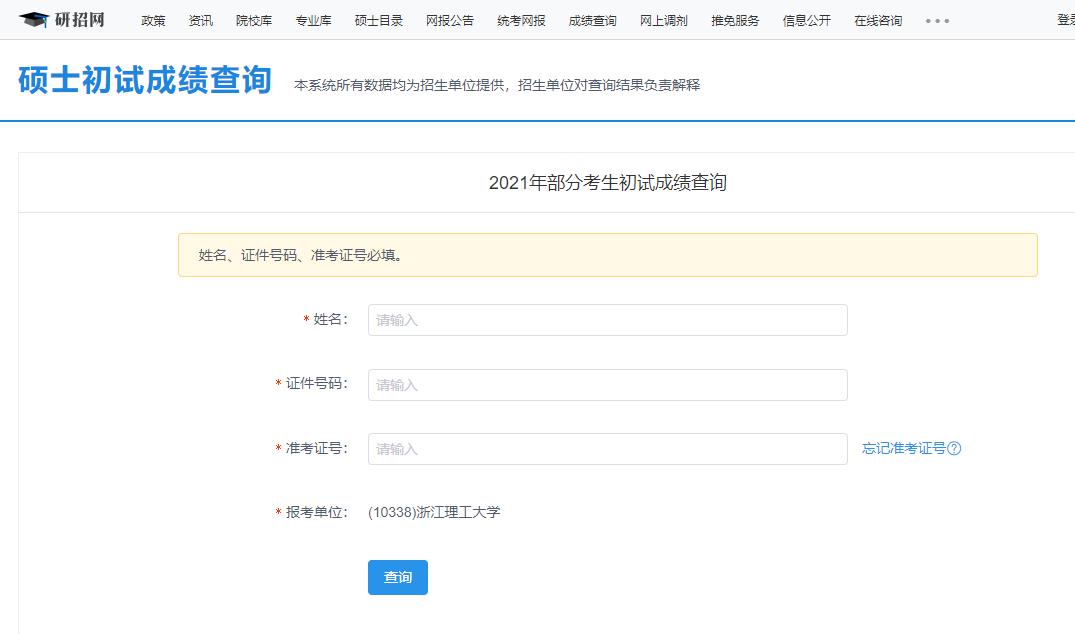Select 硕士目录 in the nav bar
The width and height of the screenshot is (1075, 634).
(379, 21)
